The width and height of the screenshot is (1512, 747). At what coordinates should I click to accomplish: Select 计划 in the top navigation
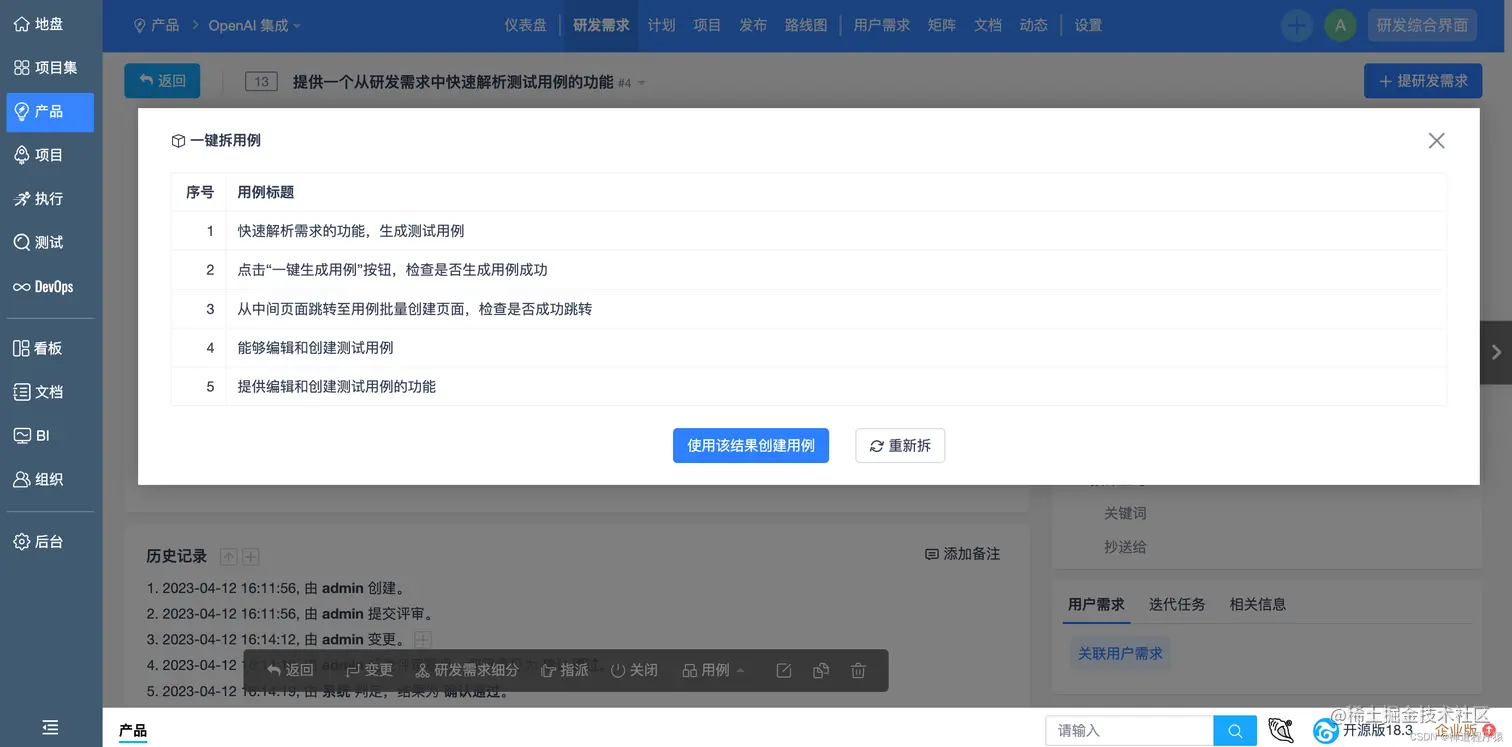(x=661, y=25)
